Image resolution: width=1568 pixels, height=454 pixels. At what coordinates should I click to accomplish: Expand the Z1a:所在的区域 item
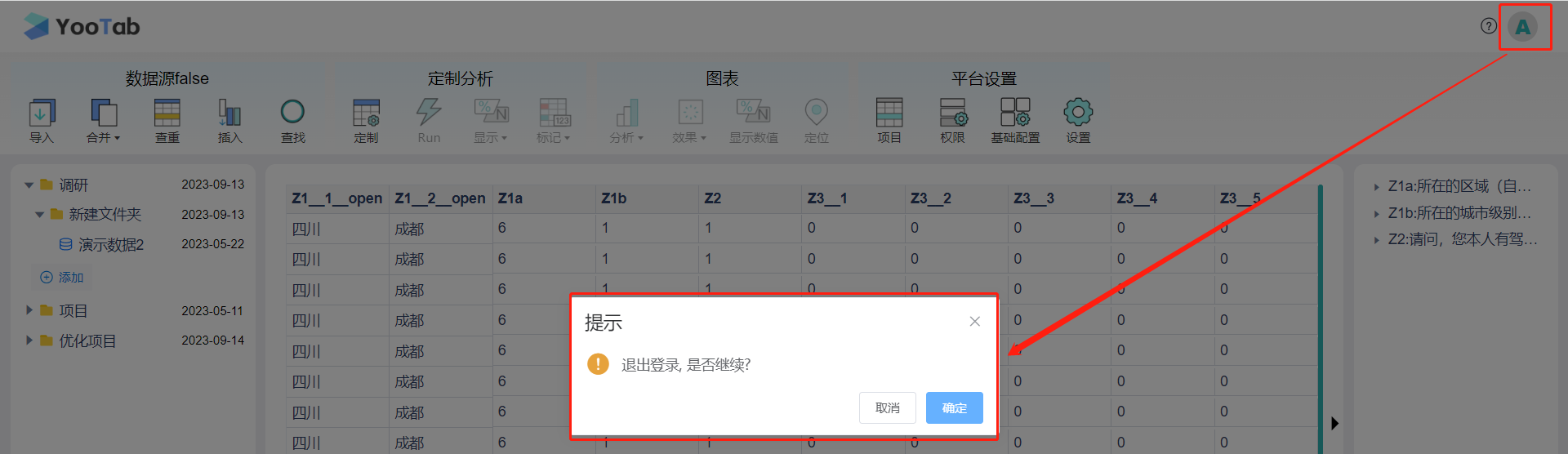[1377, 187]
